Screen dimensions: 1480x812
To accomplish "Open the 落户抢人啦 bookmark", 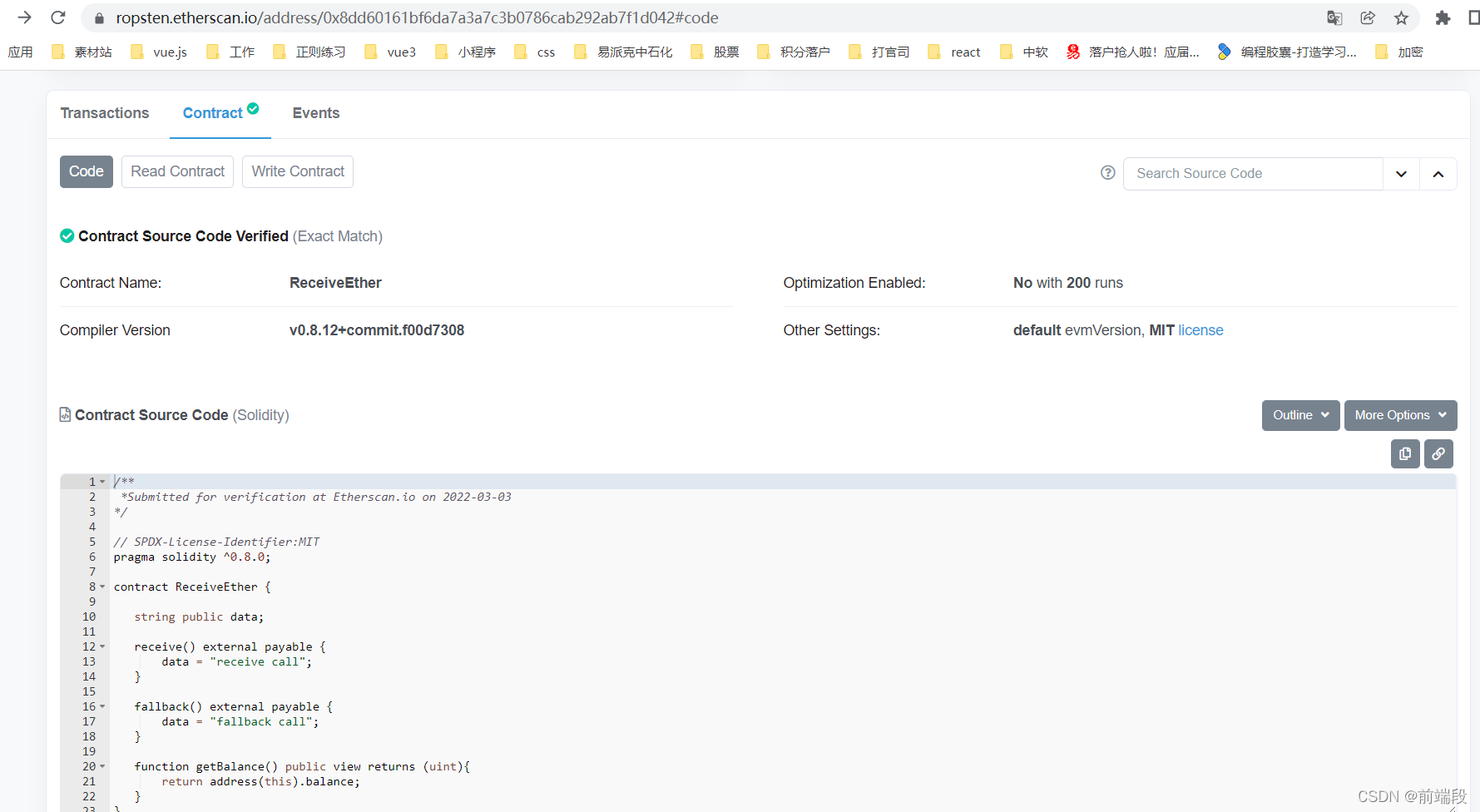I will click(x=1132, y=52).
